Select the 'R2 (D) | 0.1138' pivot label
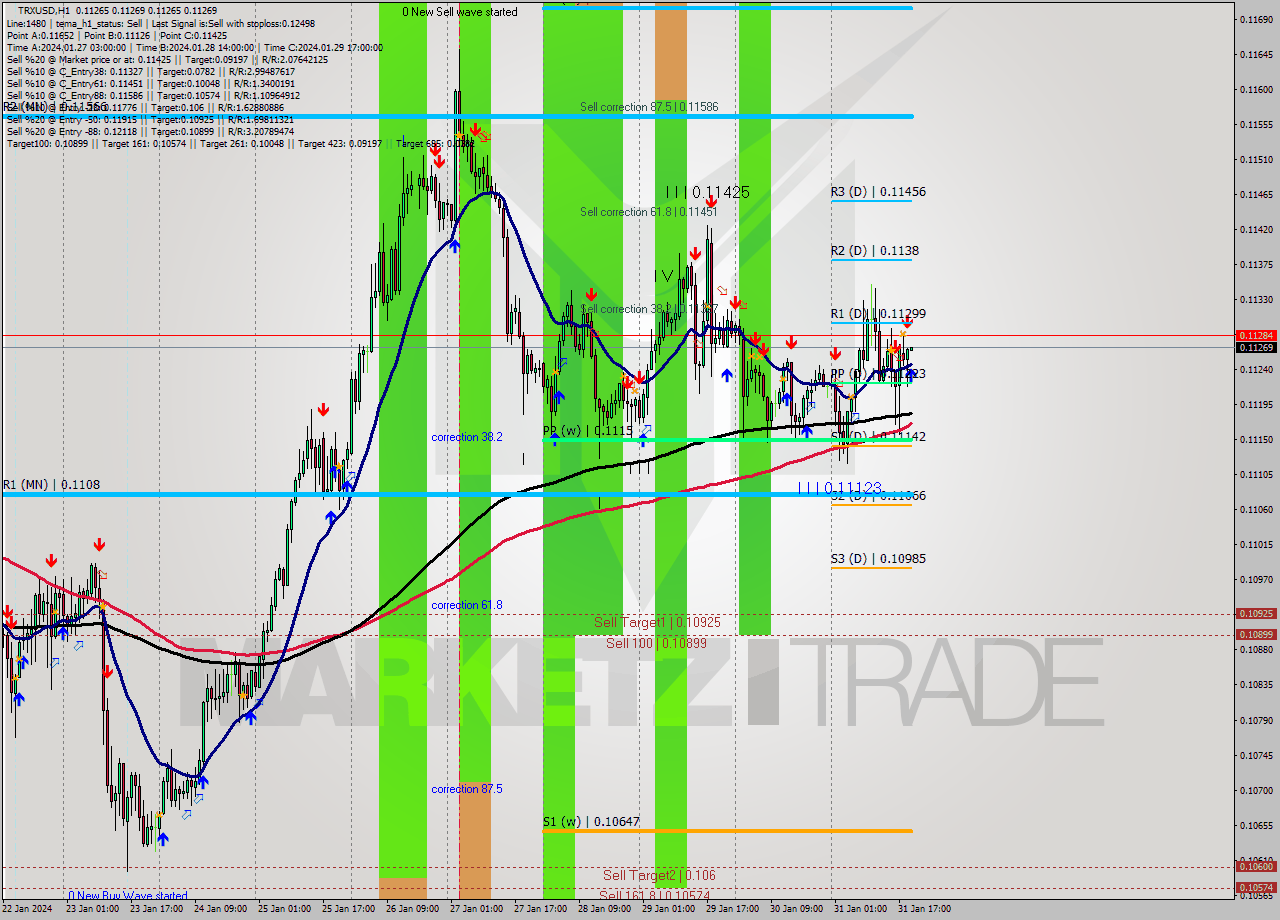 point(875,250)
